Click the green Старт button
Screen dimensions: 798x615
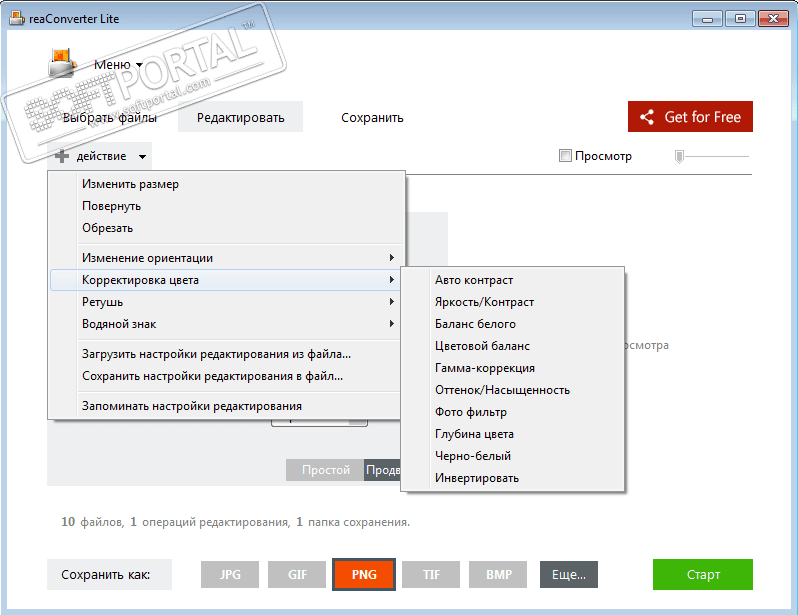[x=703, y=574]
